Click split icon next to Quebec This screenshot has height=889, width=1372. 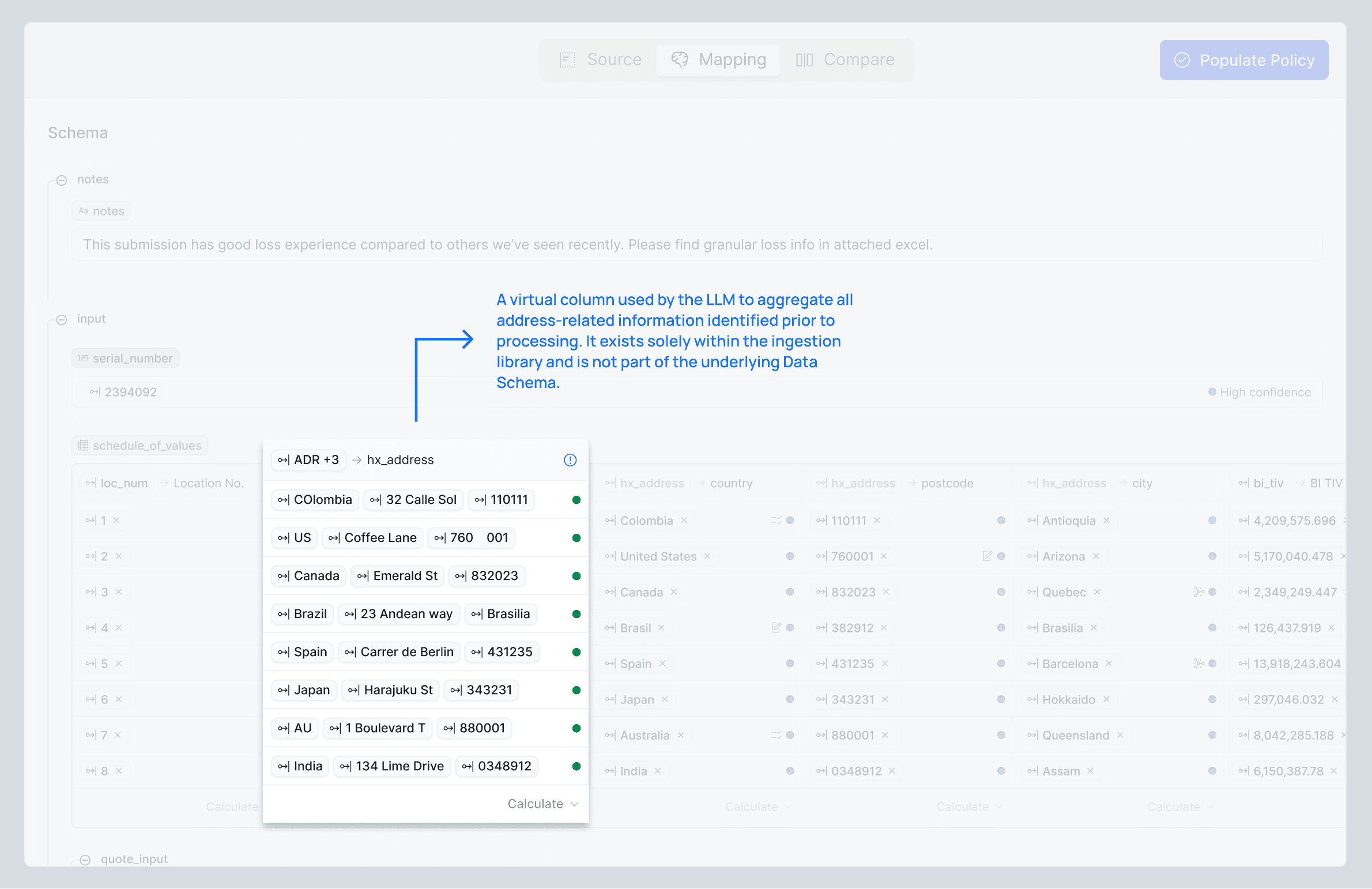click(x=1198, y=592)
